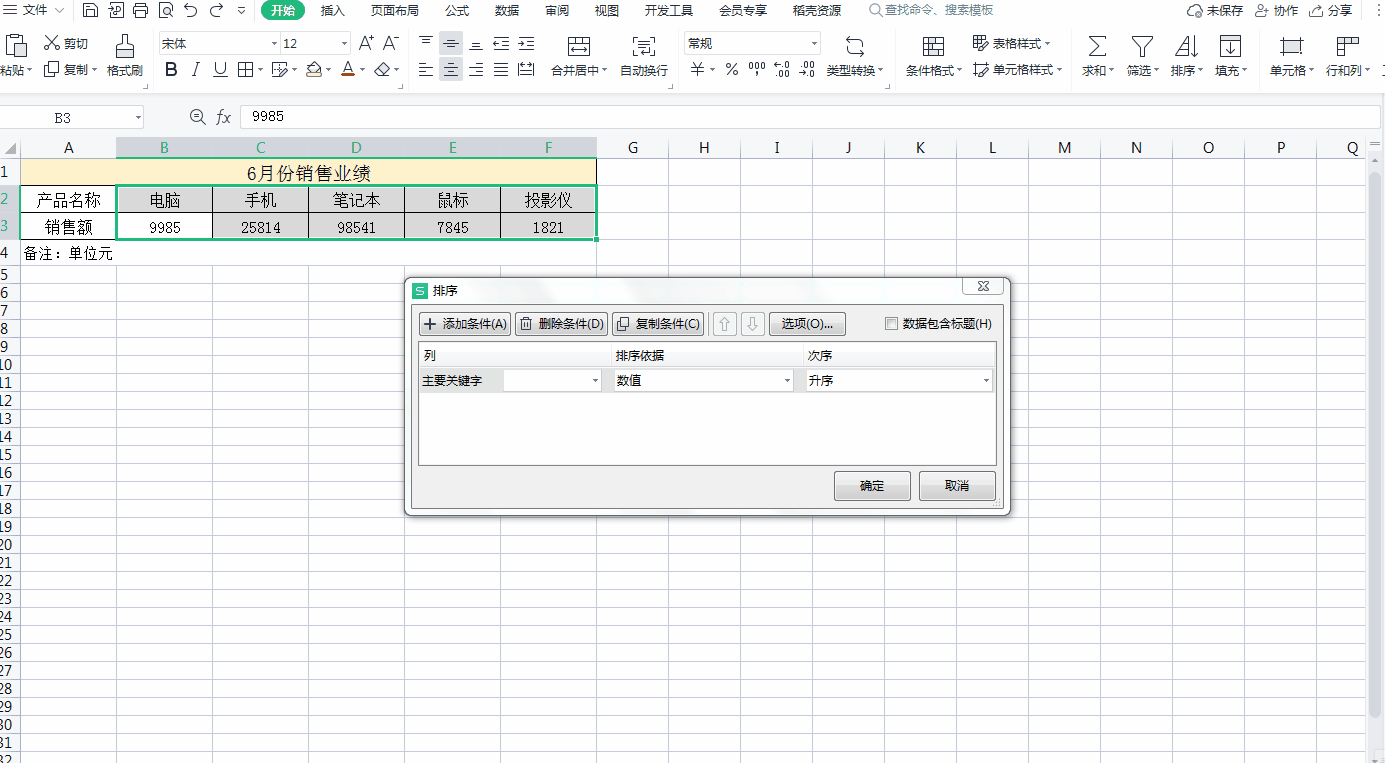The width and height of the screenshot is (1385, 763).
Task: Toggle Bold formatting
Action: click(171, 70)
